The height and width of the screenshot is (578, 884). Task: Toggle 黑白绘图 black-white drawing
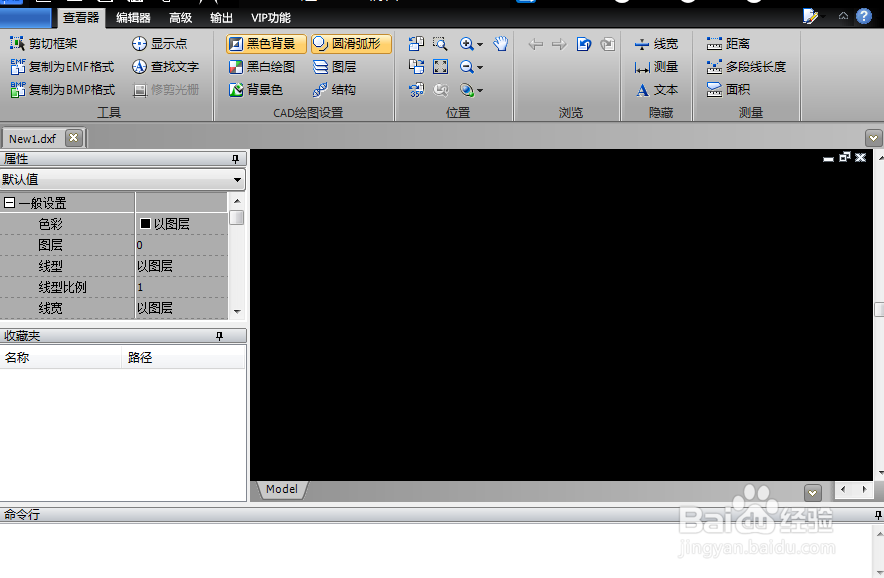coord(262,67)
